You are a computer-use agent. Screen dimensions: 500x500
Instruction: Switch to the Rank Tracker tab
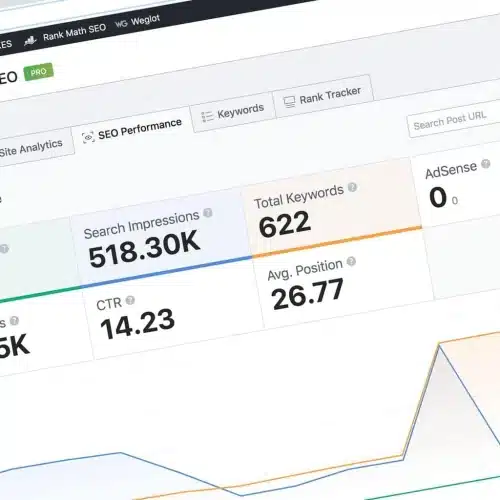click(x=322, y=96)
